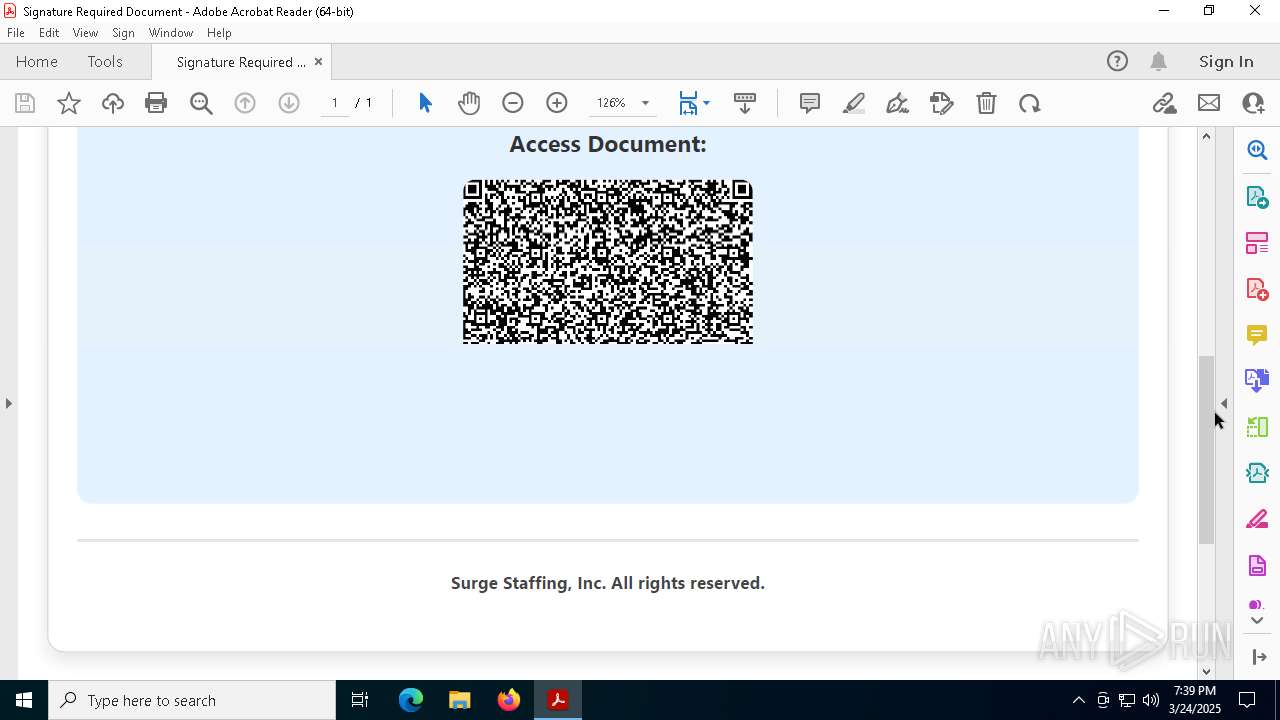Click the Save file icon
Viewport: 1280px width, 720px height.
25,103
